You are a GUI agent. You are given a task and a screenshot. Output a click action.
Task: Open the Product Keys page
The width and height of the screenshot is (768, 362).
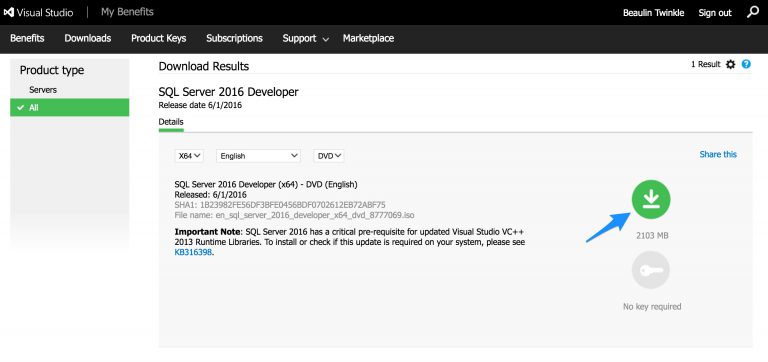(x=159, y=38)
